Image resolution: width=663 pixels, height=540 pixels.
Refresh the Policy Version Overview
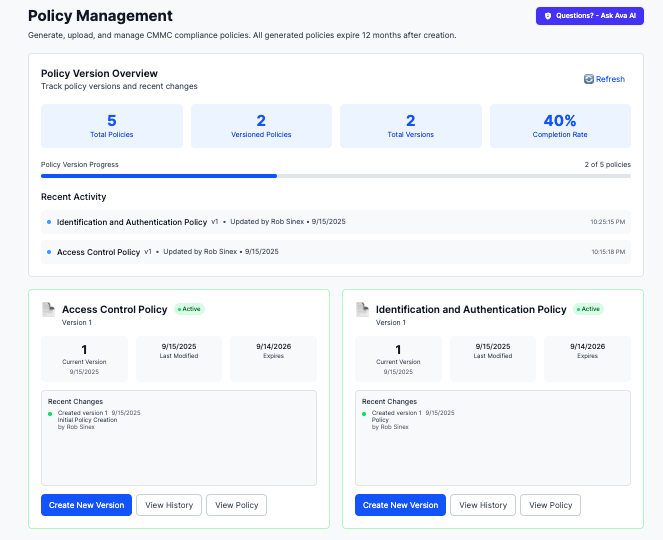point(604,79)
